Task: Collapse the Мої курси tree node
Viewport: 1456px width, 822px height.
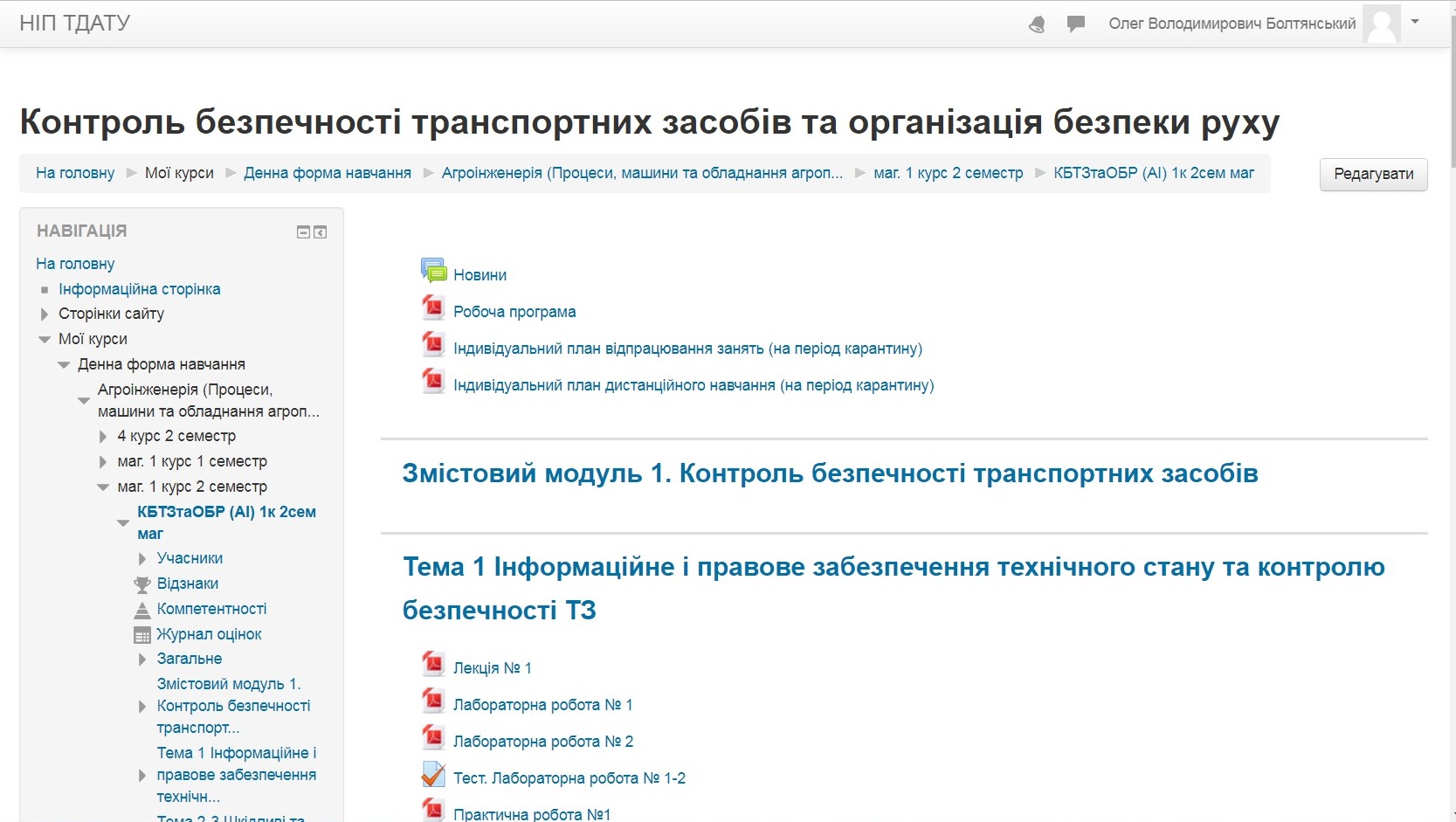Action: click(x=45, y=340)
